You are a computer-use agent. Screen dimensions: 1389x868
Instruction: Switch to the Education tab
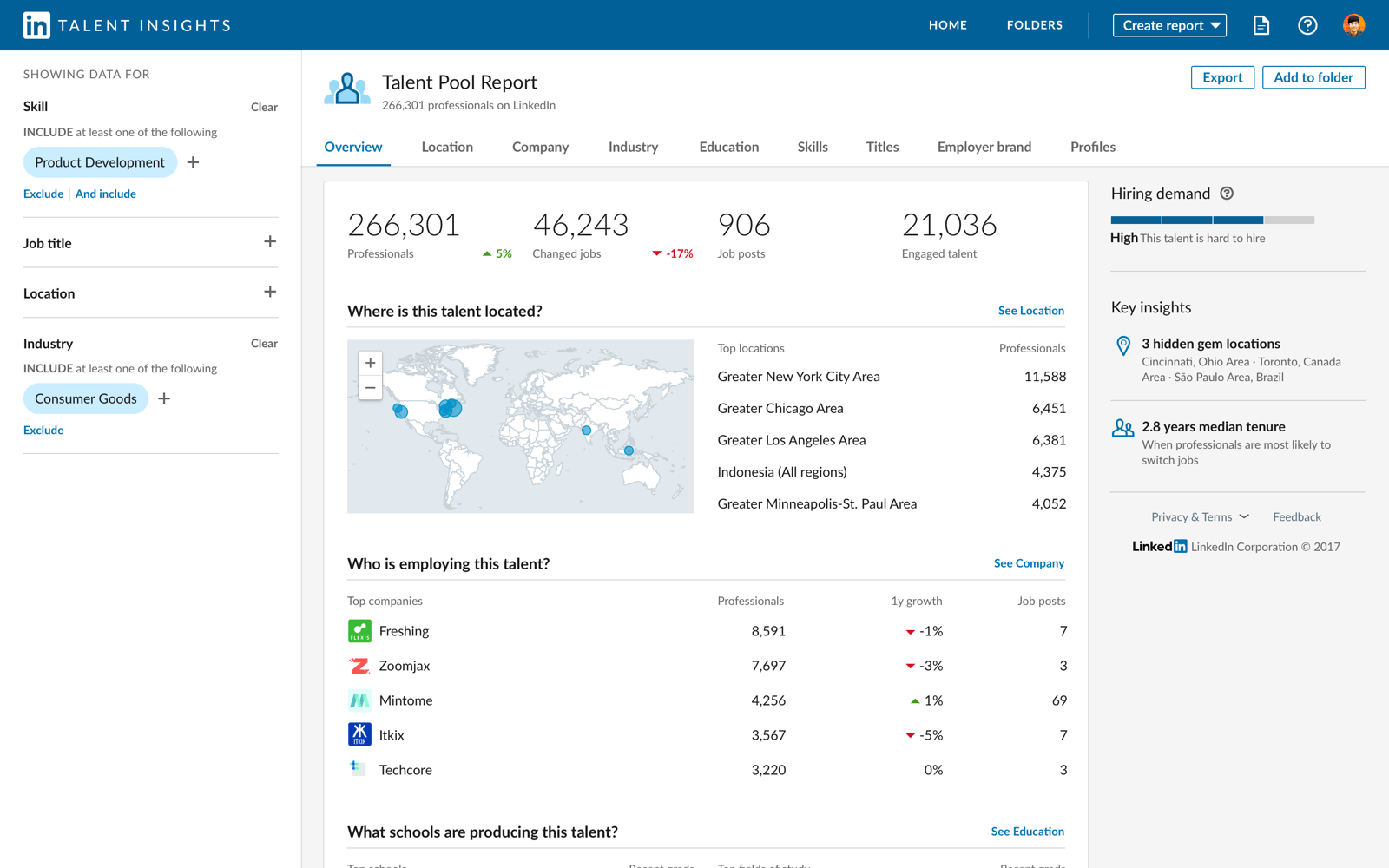pos(728,147)
